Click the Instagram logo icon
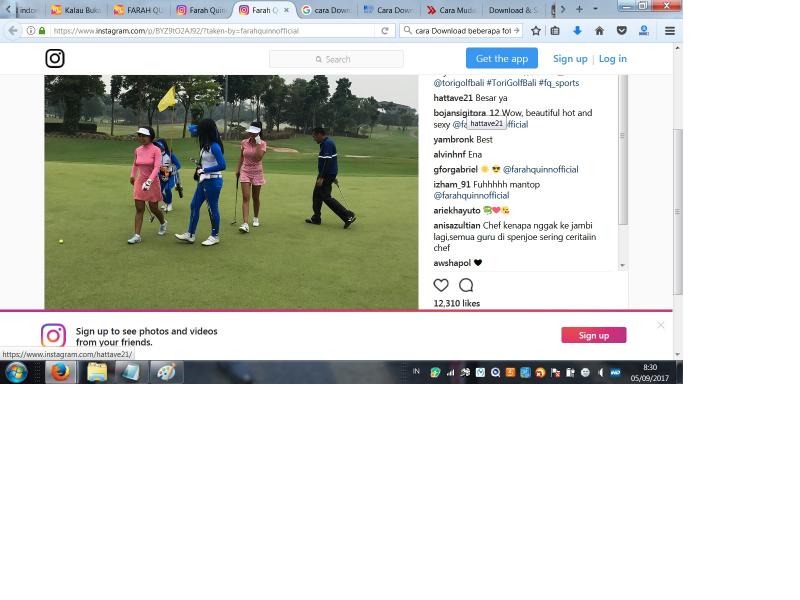This screenshot has width=800, height=600. (55, 59)
